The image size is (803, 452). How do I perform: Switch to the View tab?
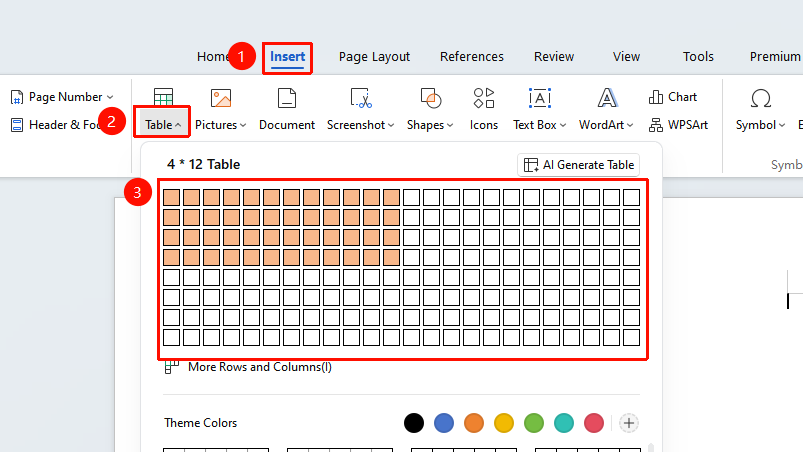pyautogui.click(x=626, y=57)
